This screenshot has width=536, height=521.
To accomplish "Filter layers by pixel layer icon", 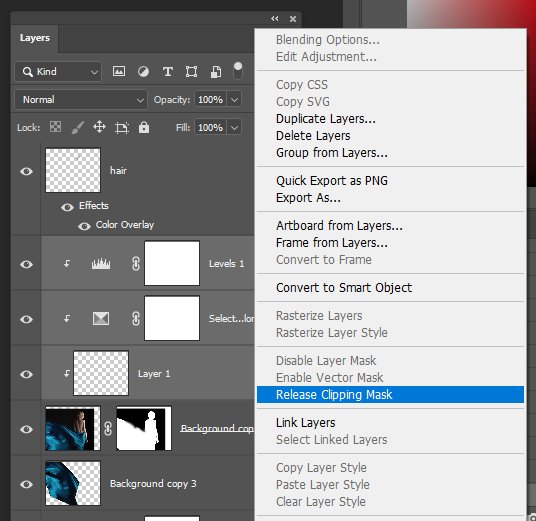I will tap(119, 71).
